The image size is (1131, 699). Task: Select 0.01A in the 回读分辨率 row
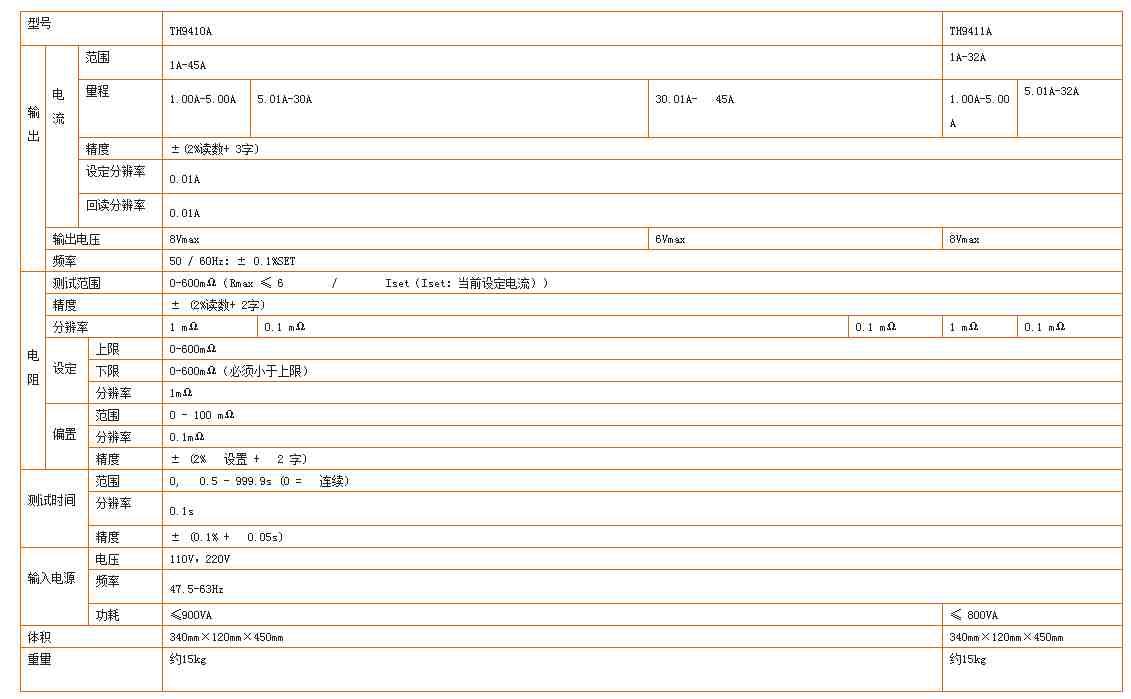(185, 213)
